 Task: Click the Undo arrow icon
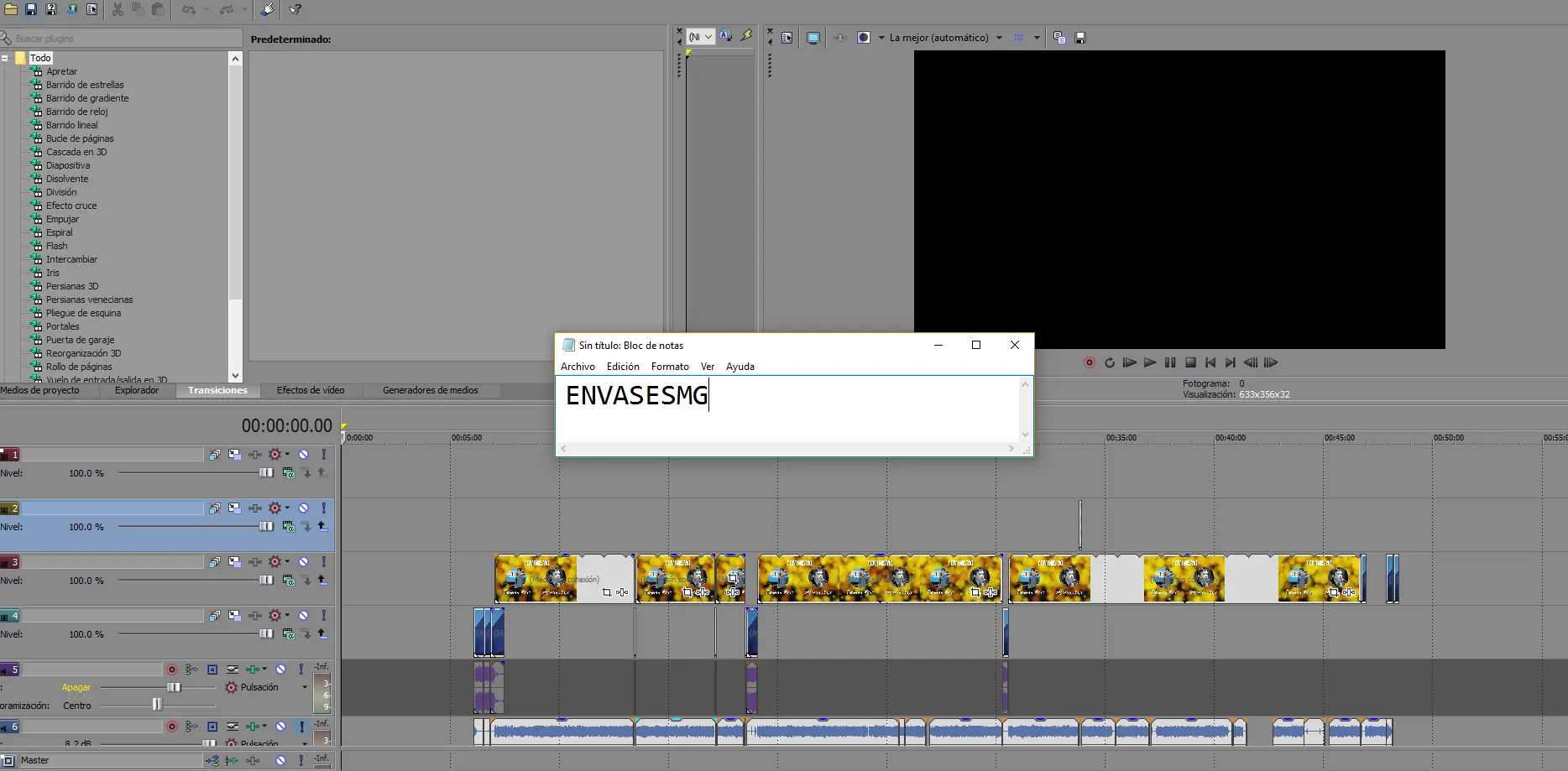pyautogui.click(x=189, y=9)
